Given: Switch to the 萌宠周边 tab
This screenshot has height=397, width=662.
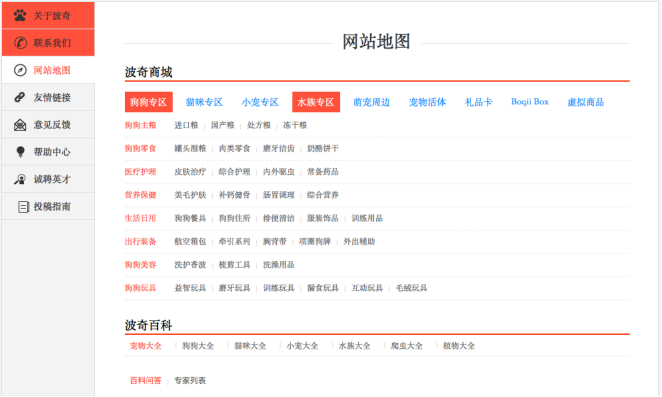Looking at the screenshot, I should (372, 102).
